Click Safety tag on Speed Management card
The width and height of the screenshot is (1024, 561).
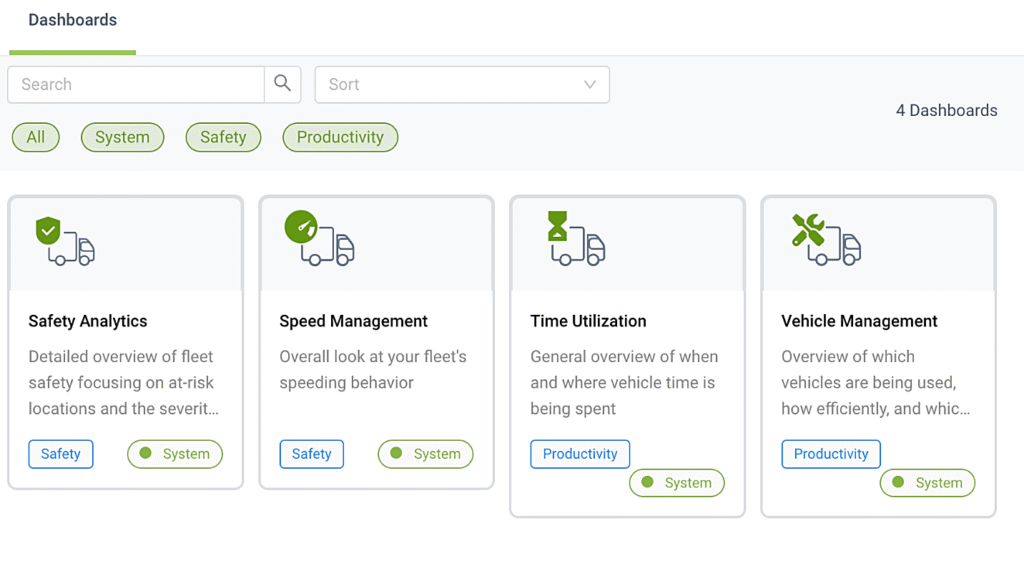pyautogui.click(x=312, y=454)
